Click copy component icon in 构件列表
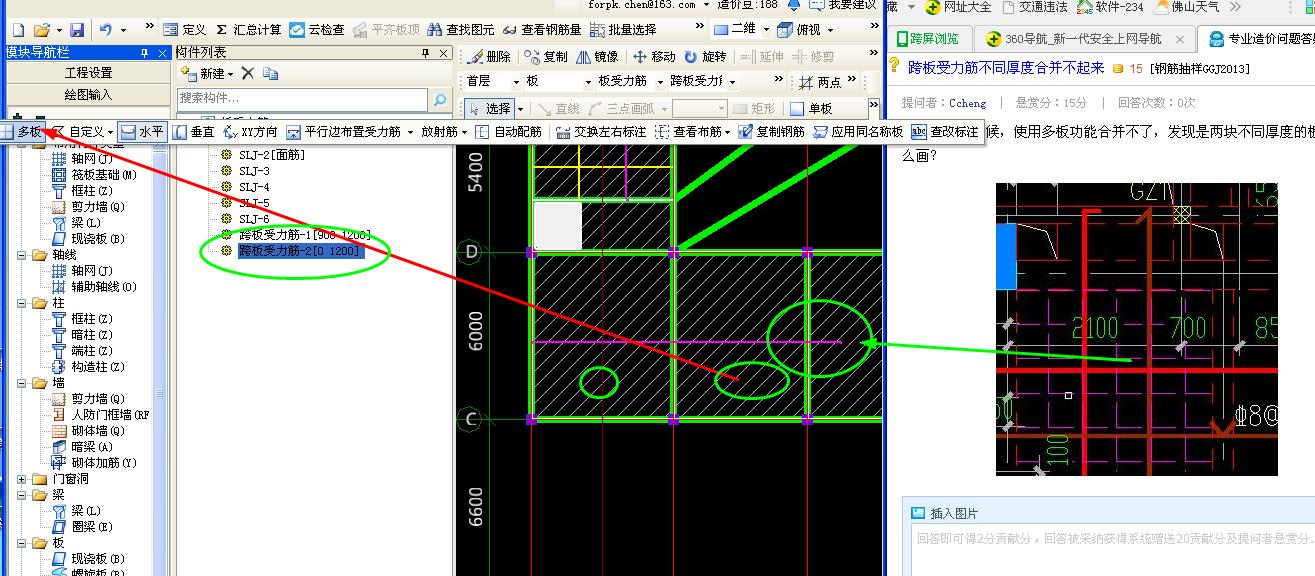The height and width of the screenshot is (576, 1315). click(x=270, y=73)
